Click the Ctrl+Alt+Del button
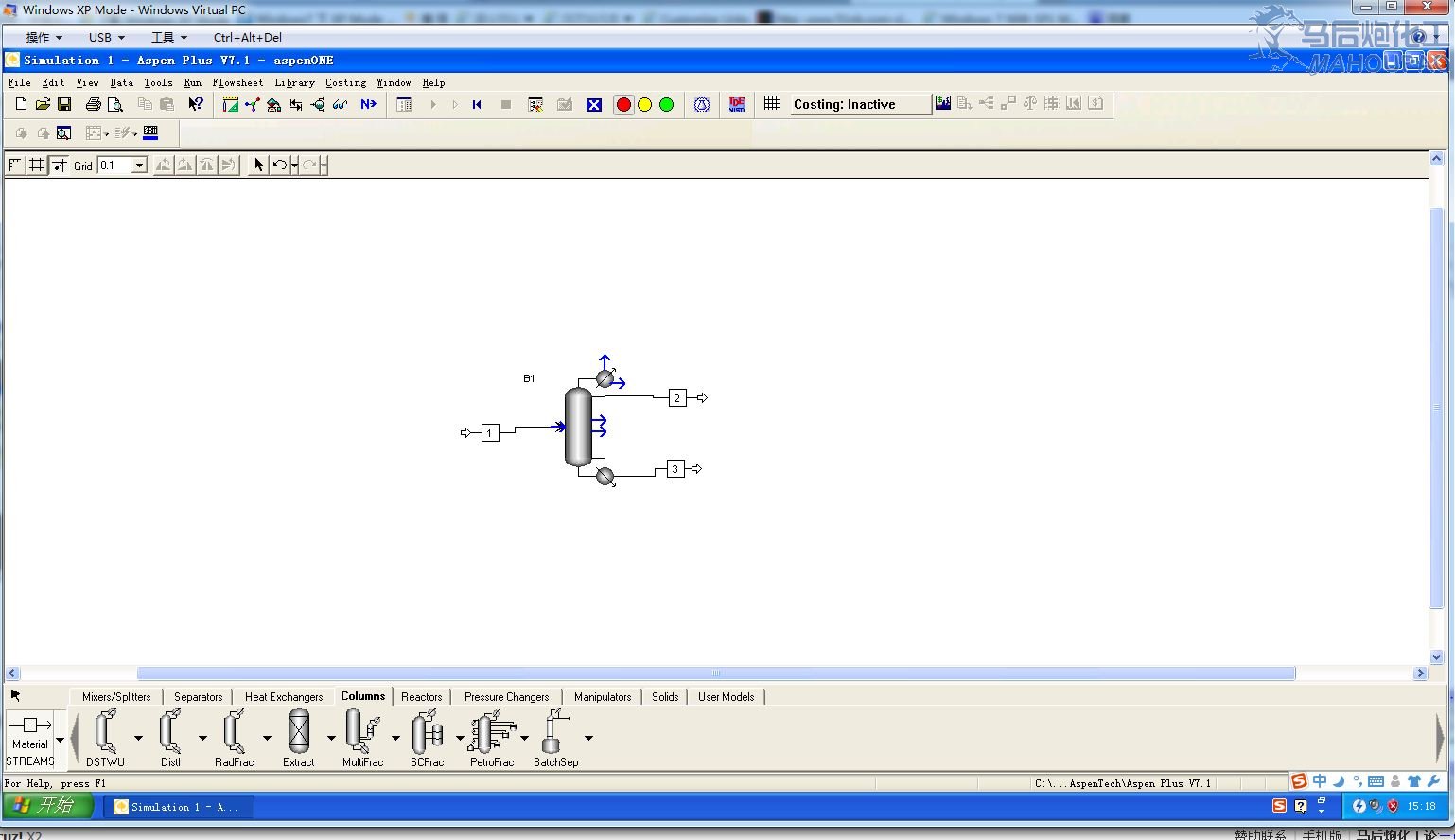Viewport: 1455px width, 840px height. (248, 37)
